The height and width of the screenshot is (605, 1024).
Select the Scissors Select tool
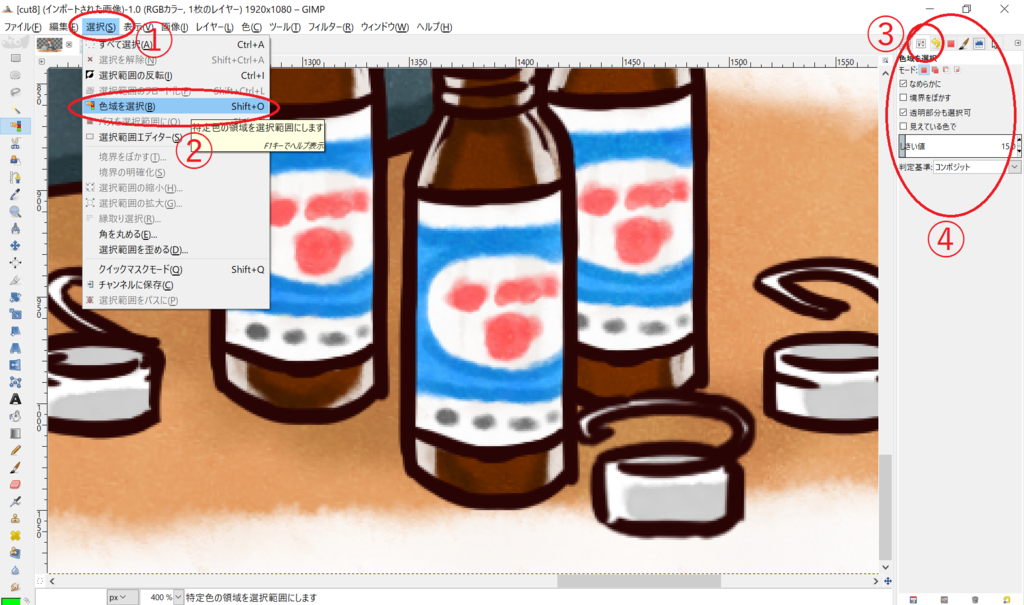tap(15, 143)
